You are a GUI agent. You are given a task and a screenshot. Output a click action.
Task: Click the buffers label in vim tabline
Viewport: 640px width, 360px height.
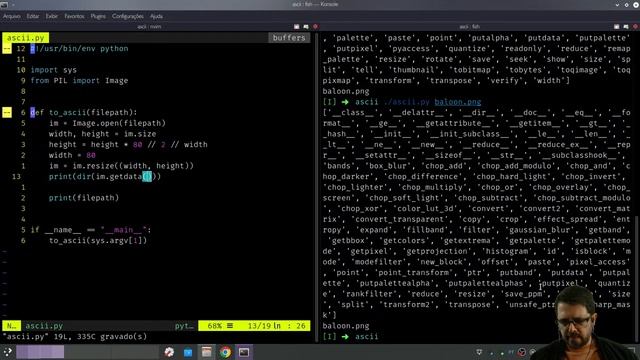(289, 38)
